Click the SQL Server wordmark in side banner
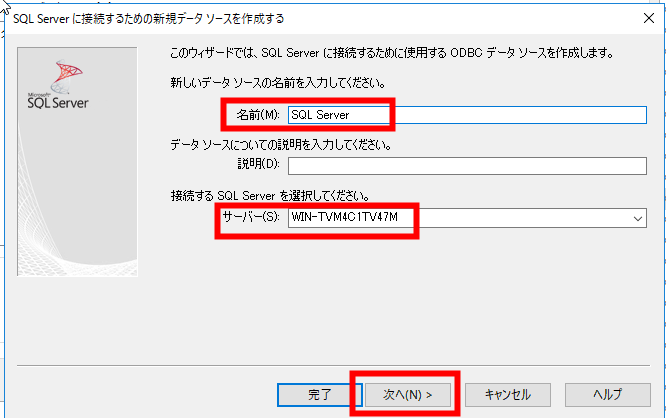 coord(58,102)
